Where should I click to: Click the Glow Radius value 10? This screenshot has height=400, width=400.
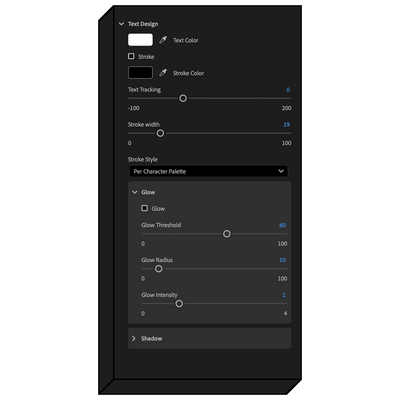tap(282, 260)
